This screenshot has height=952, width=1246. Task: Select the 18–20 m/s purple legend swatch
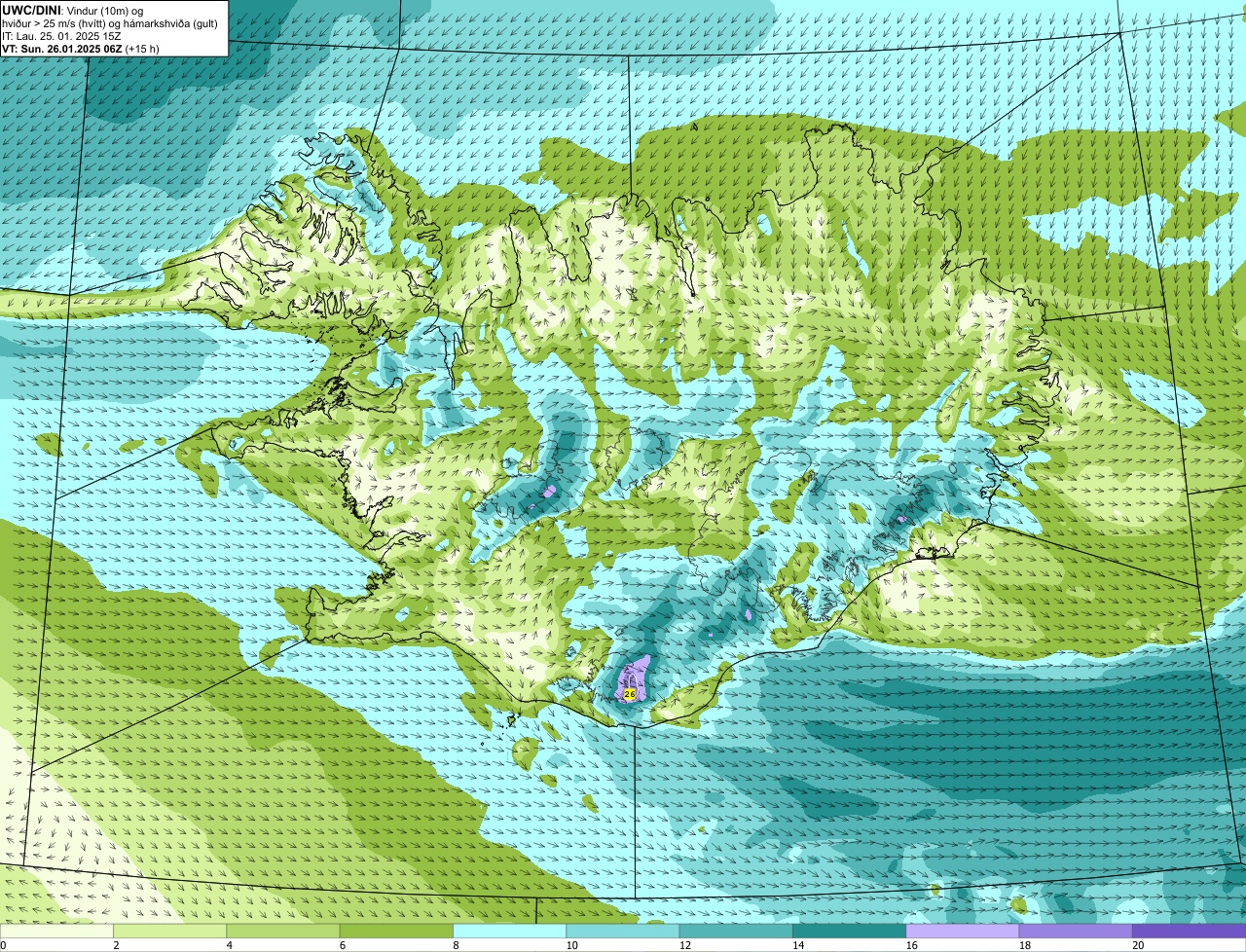click(1076, 931)
